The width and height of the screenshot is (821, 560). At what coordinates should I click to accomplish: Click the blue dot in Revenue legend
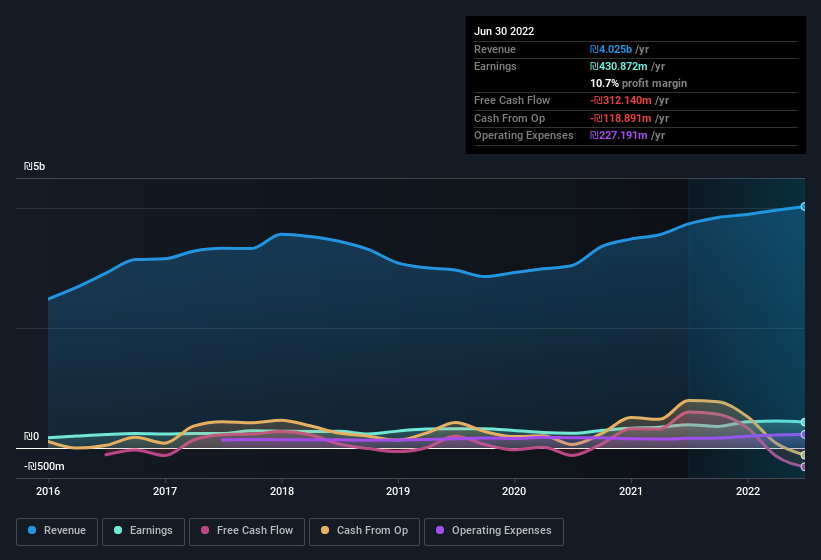tap(33, 531)
